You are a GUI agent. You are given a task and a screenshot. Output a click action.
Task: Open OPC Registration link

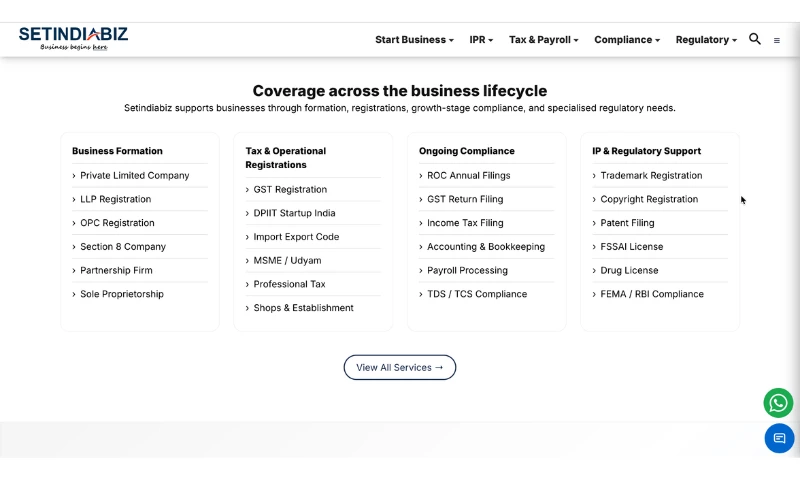(117, 223)
